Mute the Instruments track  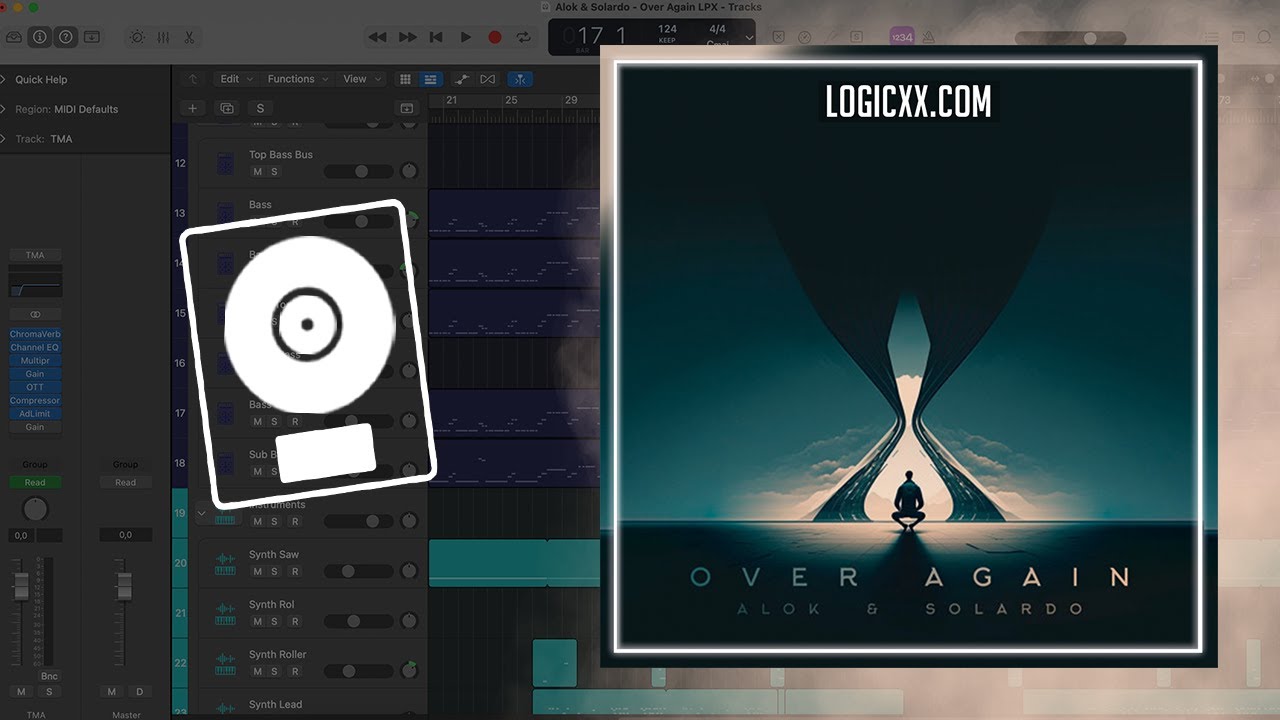pyautogui.click(x=257, y=521)
